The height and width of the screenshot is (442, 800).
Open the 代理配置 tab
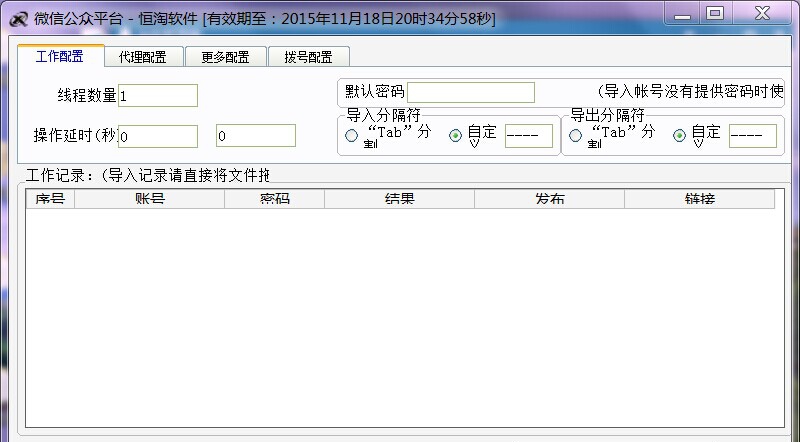(143, 57)
